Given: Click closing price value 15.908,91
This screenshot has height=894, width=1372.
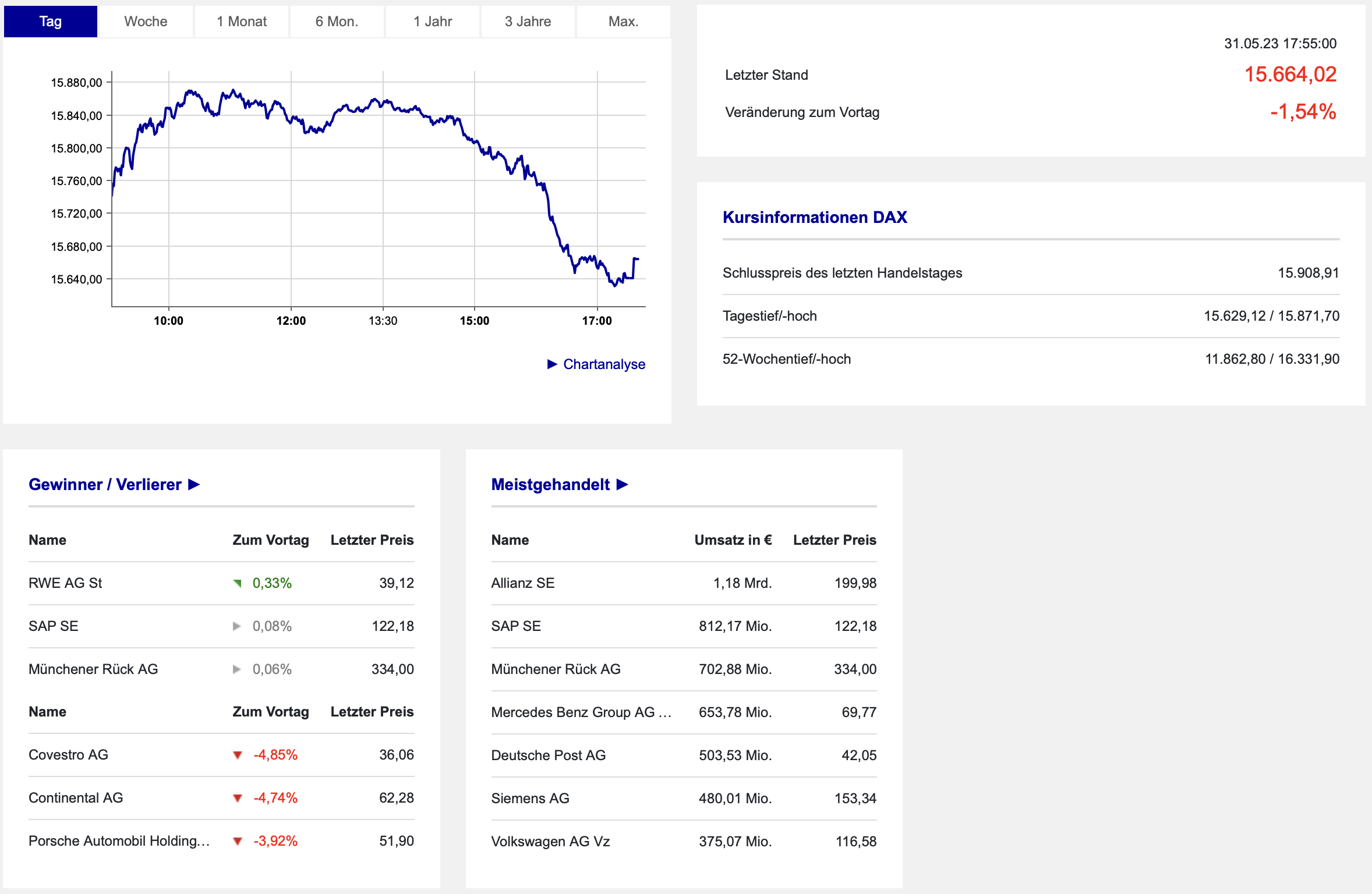Looking at the screenshot, I should click(1308, 273).
